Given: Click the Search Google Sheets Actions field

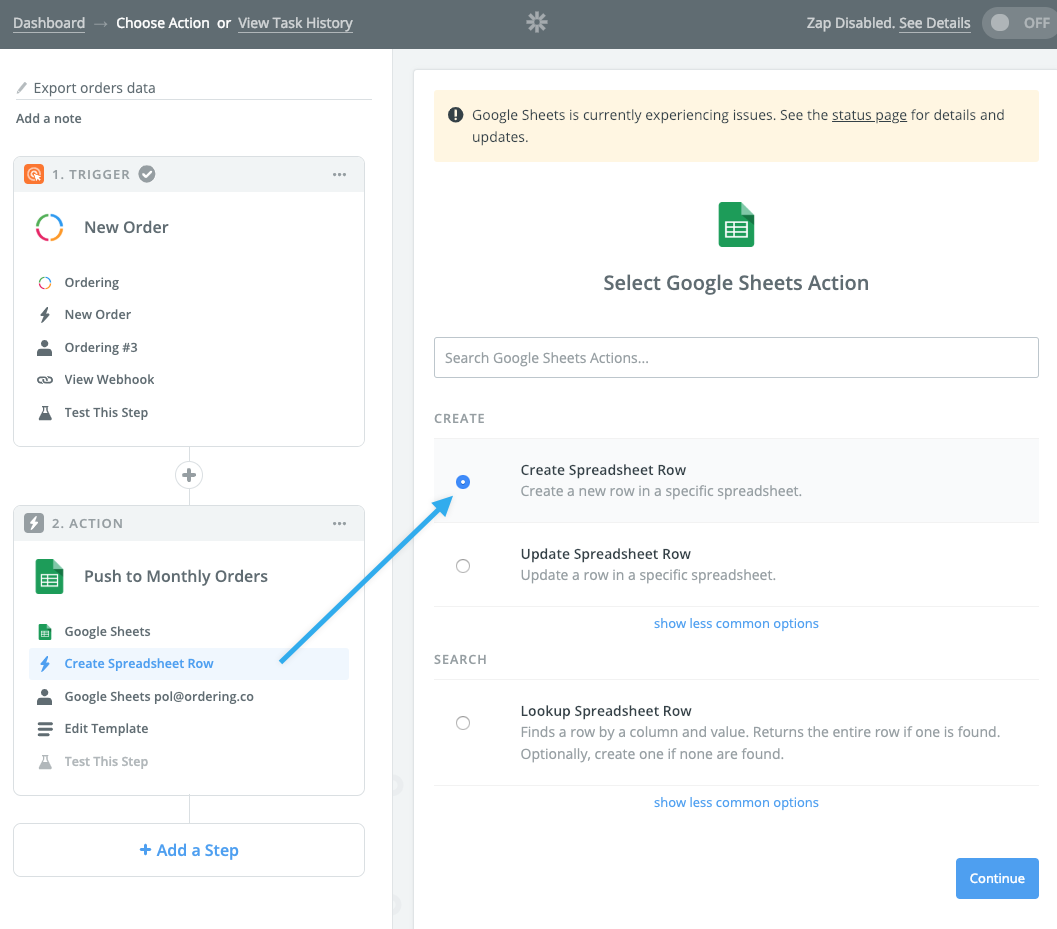Looking at the screenshot, I should tap(736, 357).
